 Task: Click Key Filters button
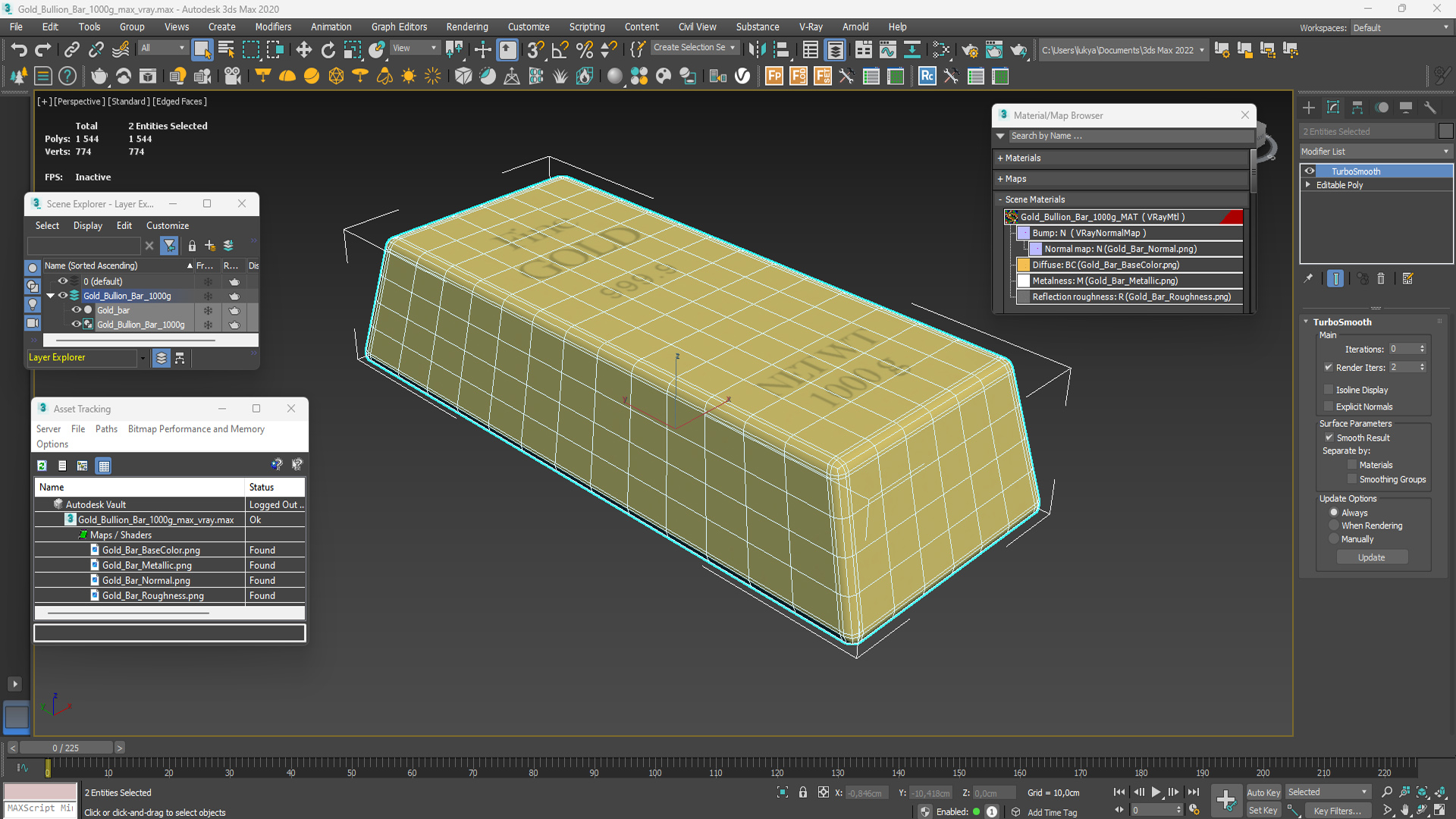pyautogui.click(x=1337, y=811)
